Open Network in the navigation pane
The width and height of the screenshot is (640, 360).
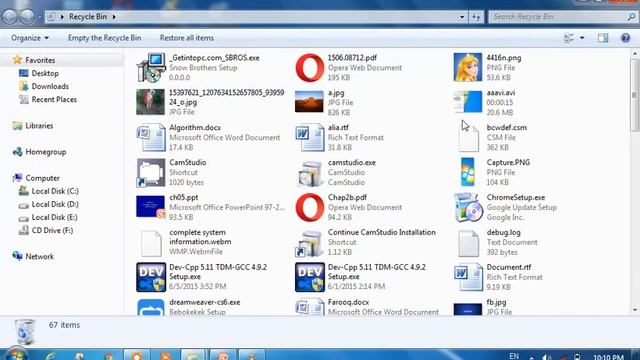coord(39,256)
